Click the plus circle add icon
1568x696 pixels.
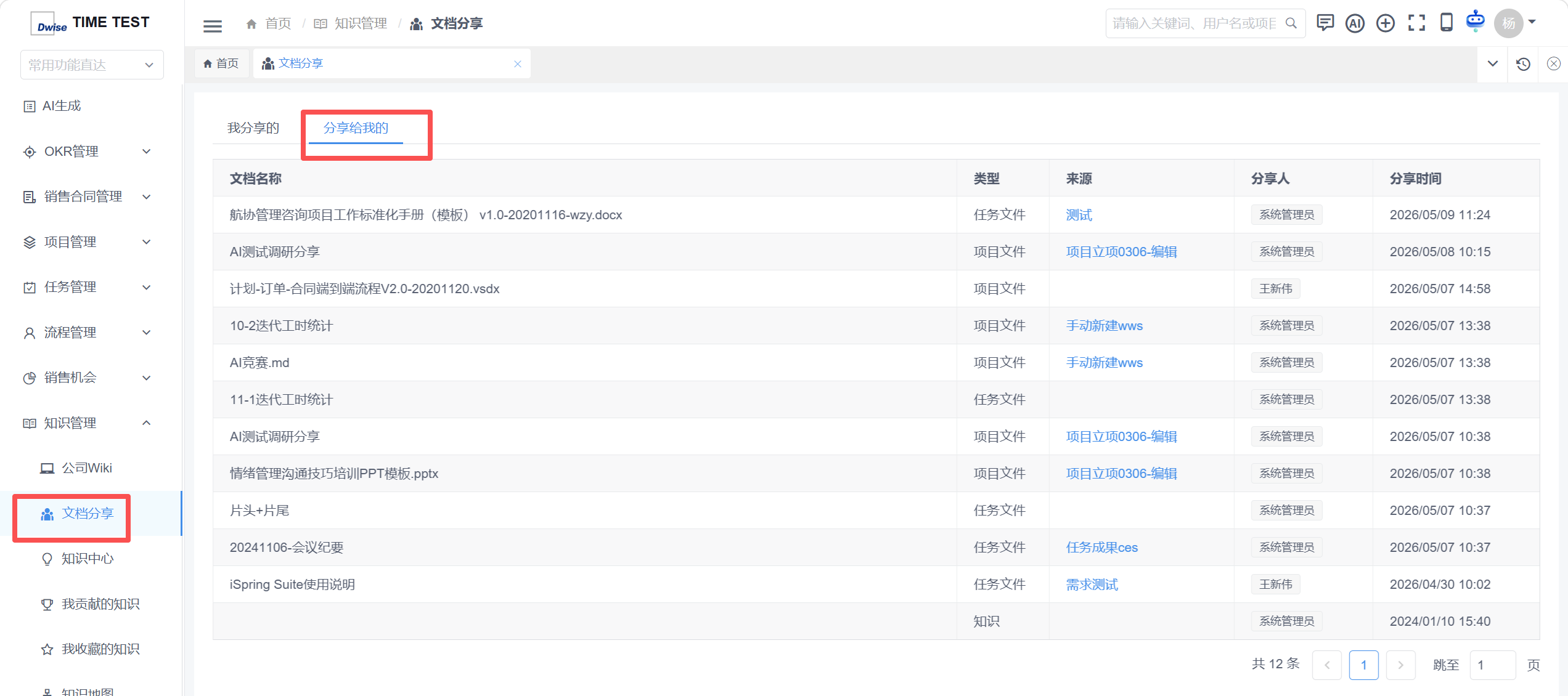(1386, 23)
